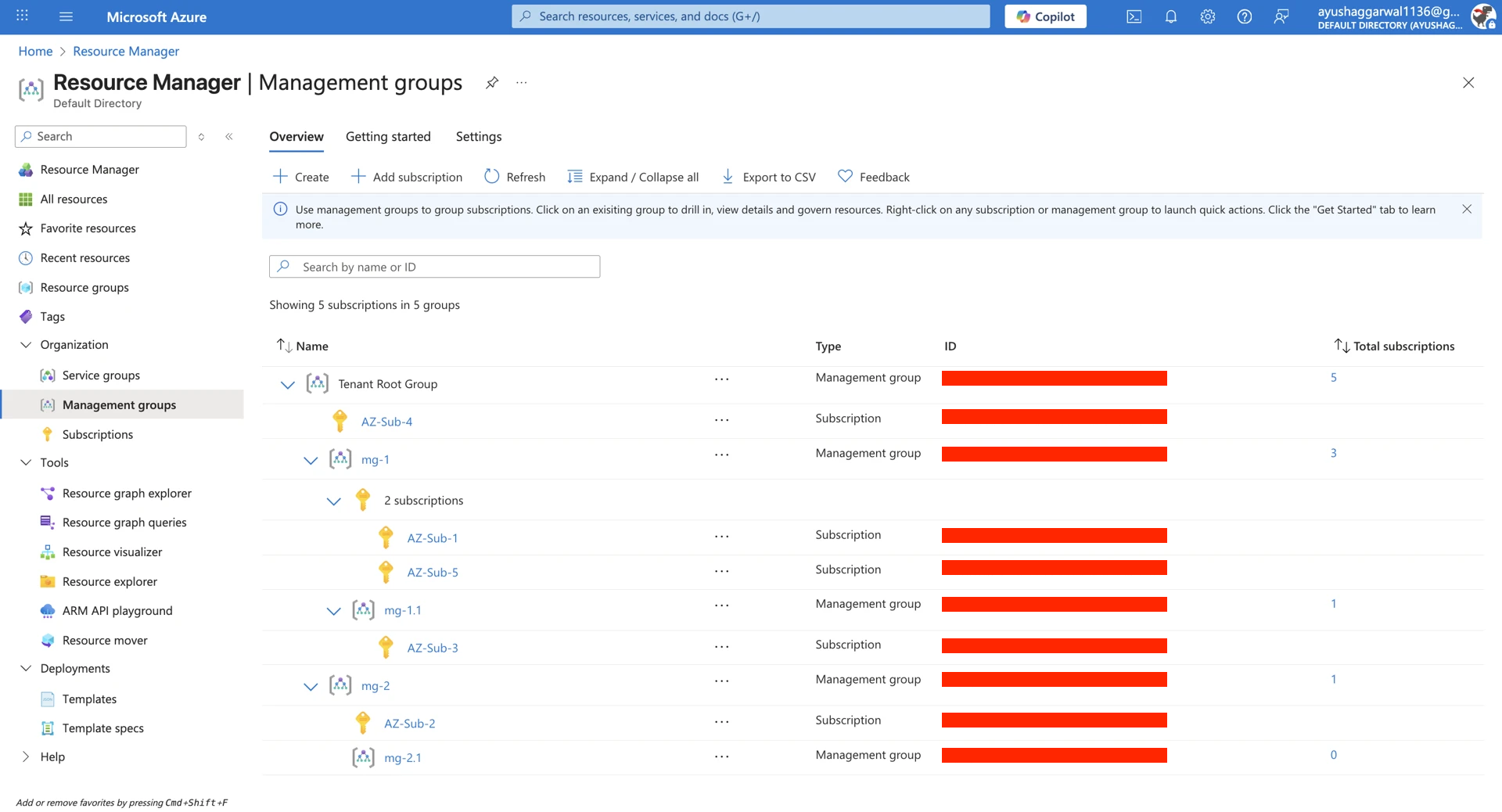
Task: Open the notifications bell
Action: 1170,16
